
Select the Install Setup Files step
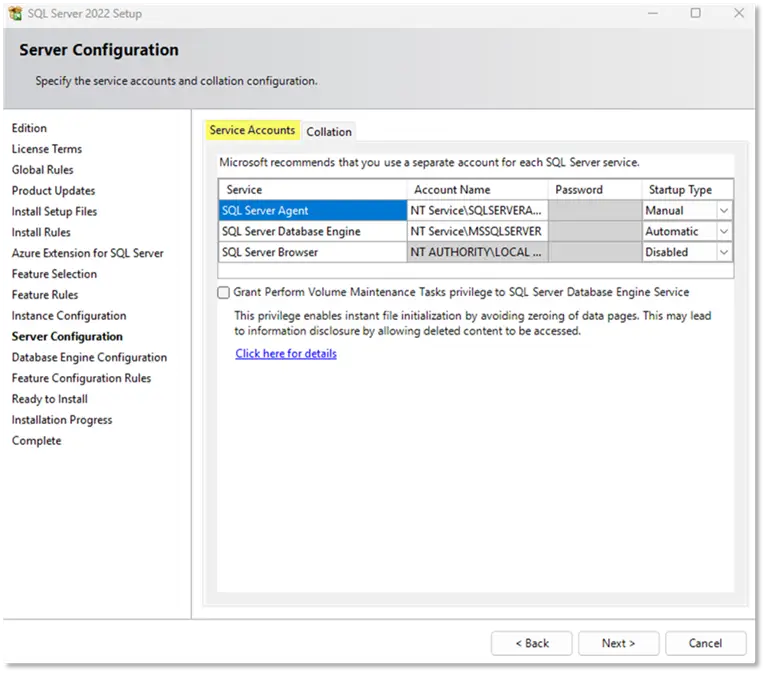54,211
